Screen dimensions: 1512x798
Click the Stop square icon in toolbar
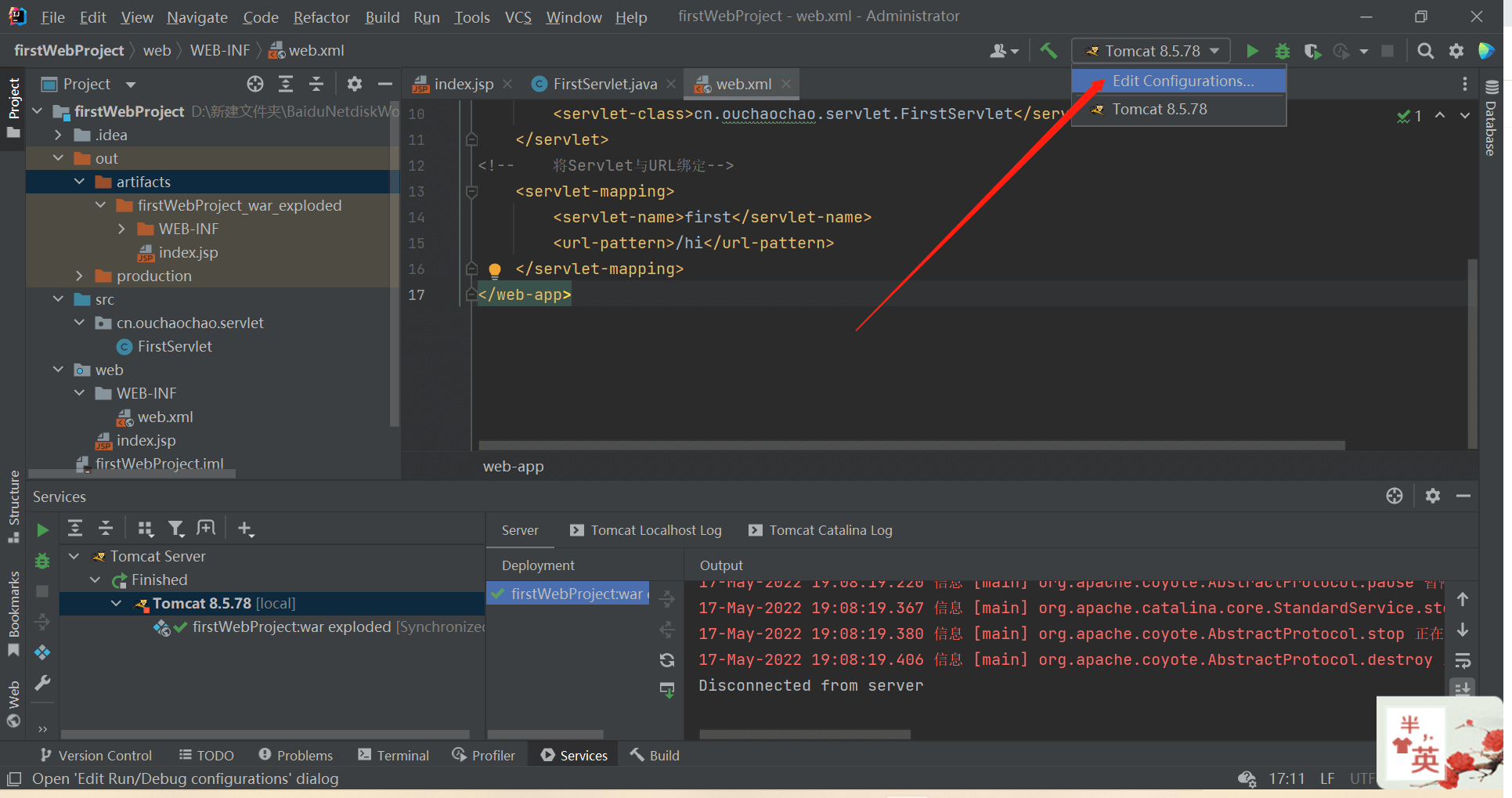click(1388, 51)
